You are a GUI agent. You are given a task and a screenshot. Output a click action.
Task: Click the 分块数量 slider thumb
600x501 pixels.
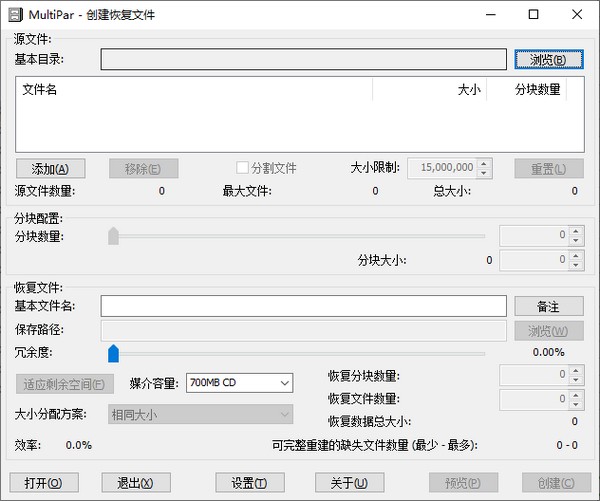[113, 236]
